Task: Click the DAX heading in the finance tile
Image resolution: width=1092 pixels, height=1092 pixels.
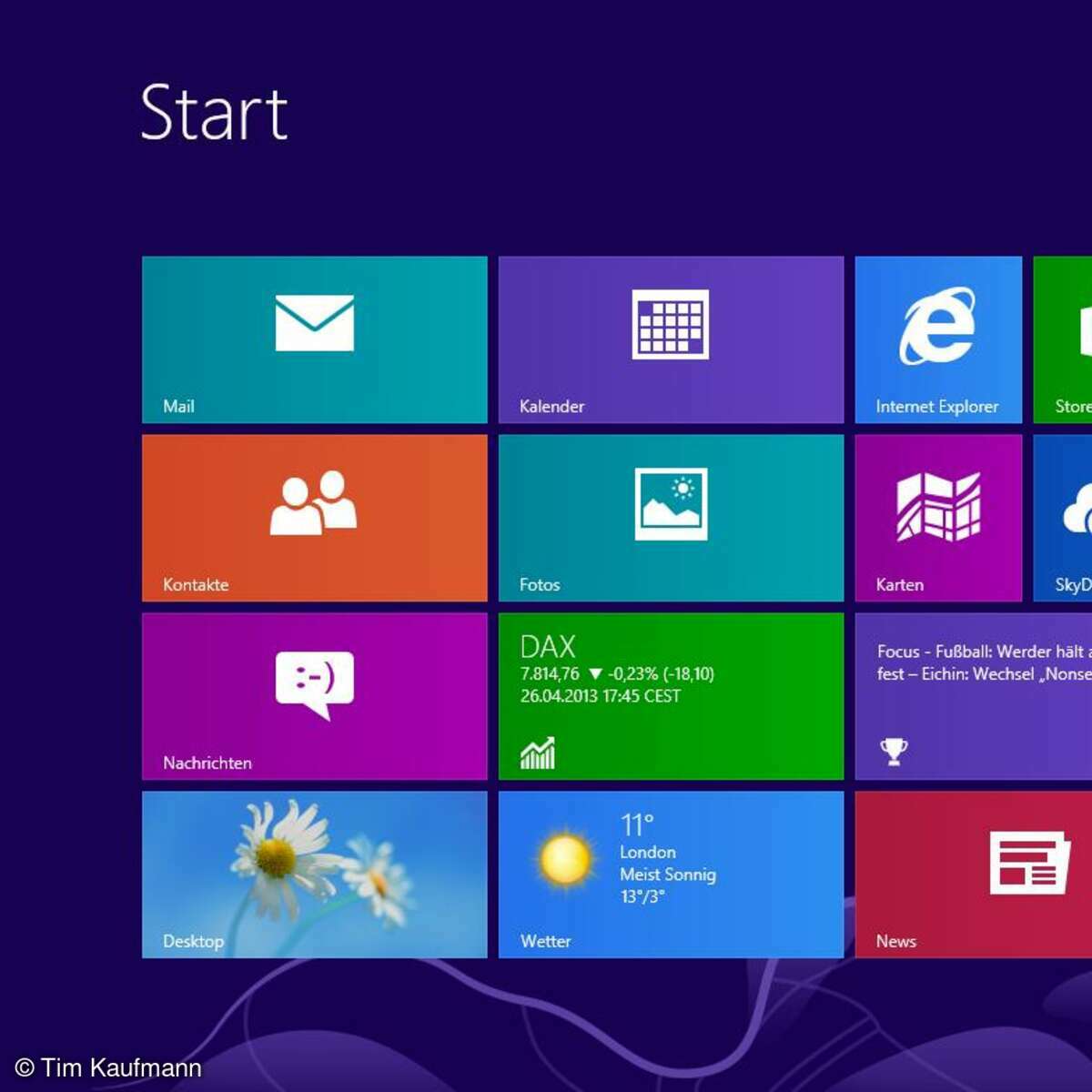Action: click(x=548, y=647)
